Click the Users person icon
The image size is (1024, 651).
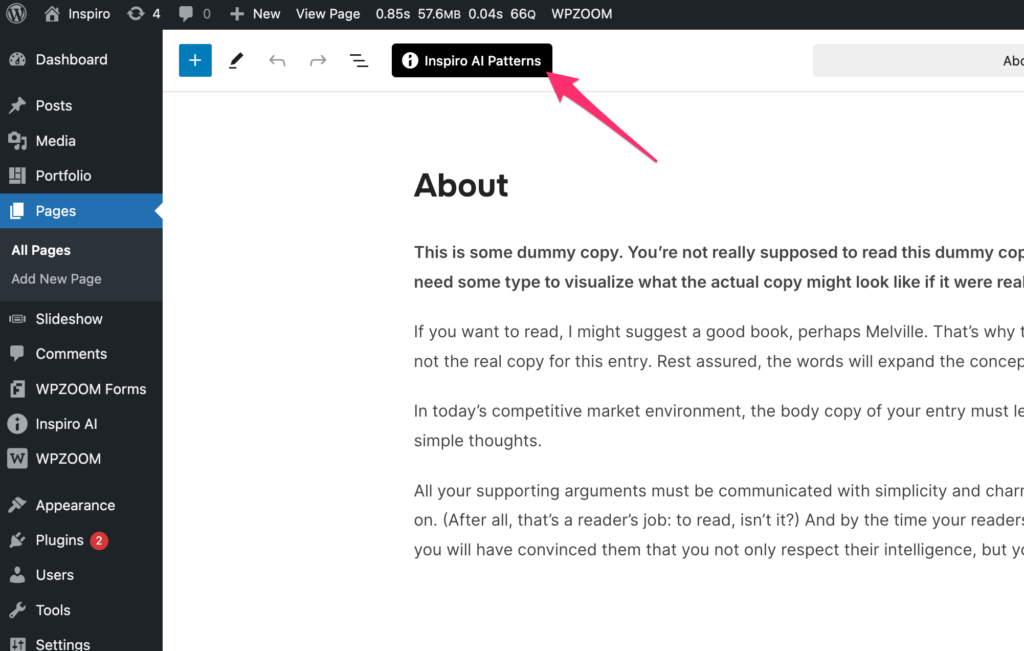click(x=18, y=575)
